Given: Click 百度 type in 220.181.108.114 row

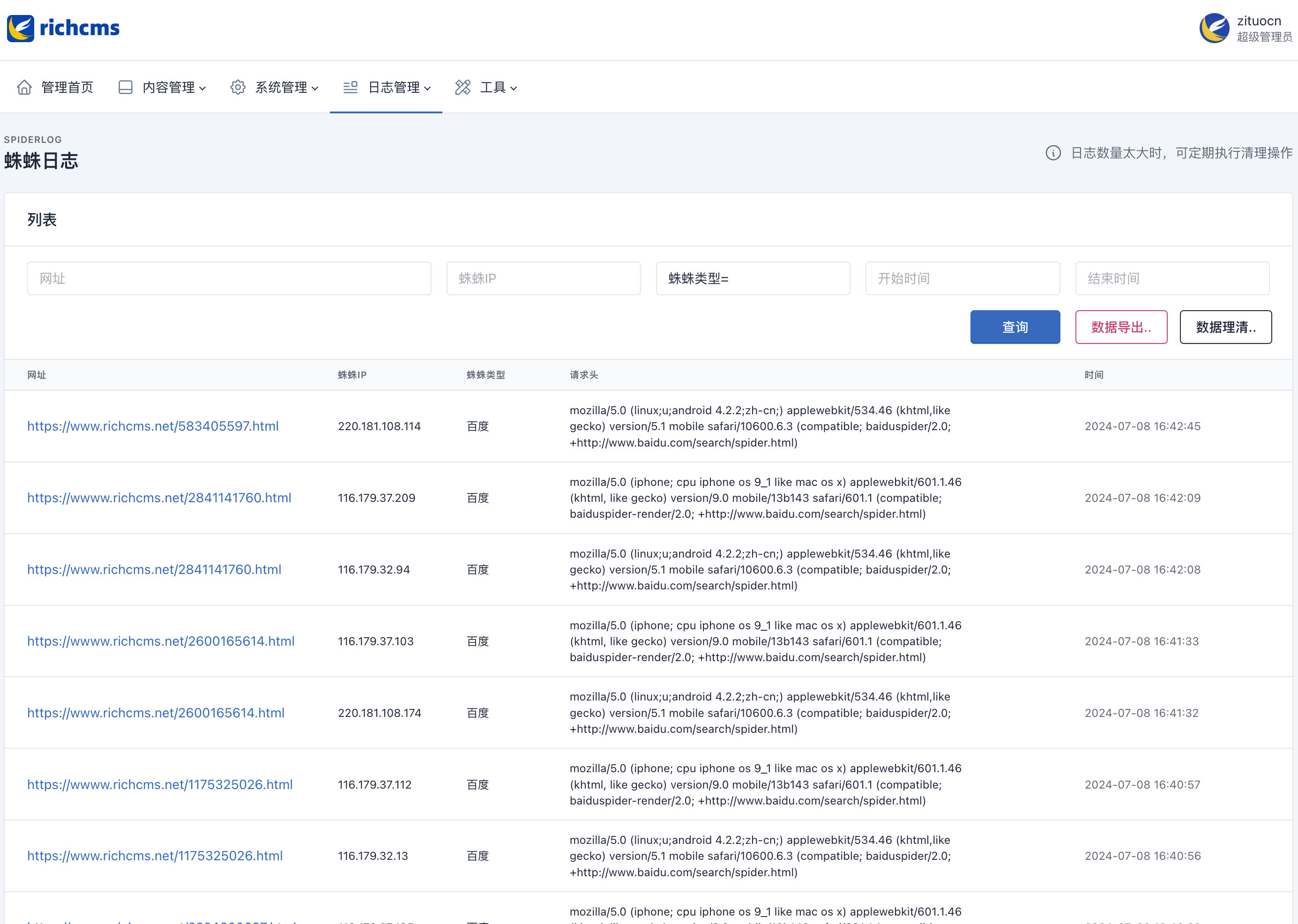Looking at the screenshot, I should pos(478,426).
